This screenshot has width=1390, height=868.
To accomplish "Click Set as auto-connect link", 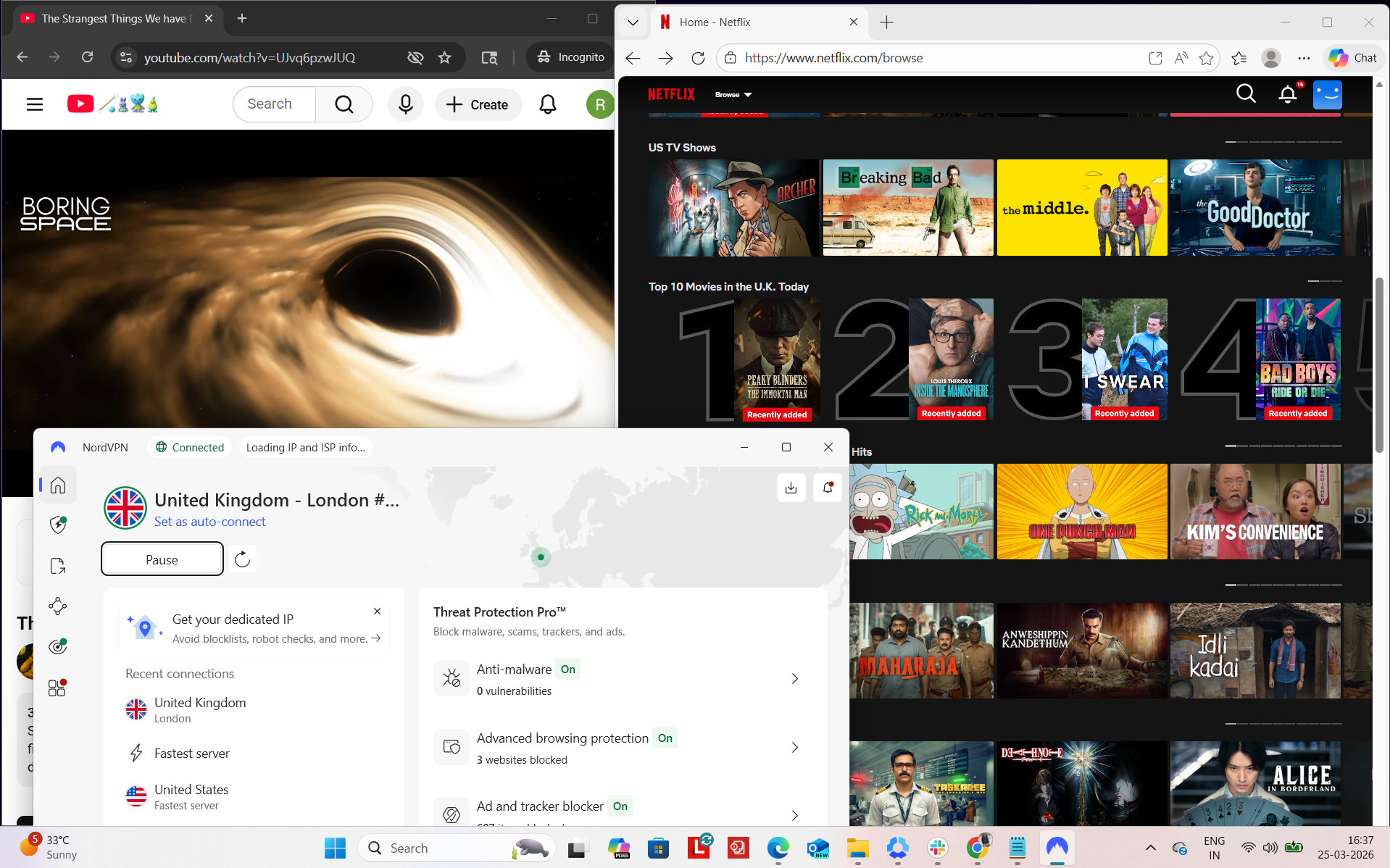I will [x=209, y=521].
